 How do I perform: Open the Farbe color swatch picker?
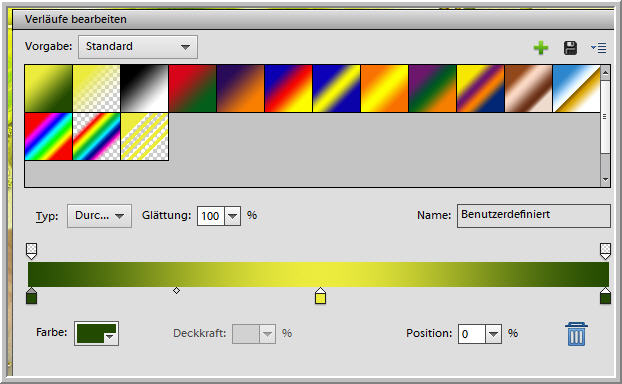coord(96,334)
